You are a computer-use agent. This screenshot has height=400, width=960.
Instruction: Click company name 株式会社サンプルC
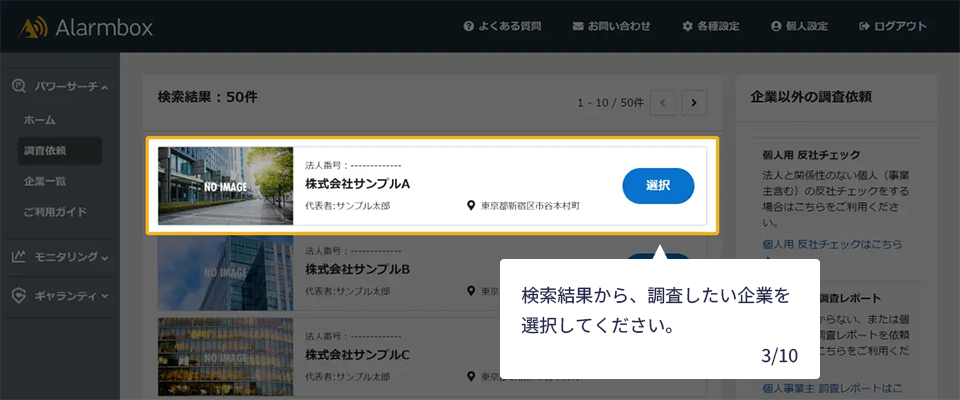357,355
